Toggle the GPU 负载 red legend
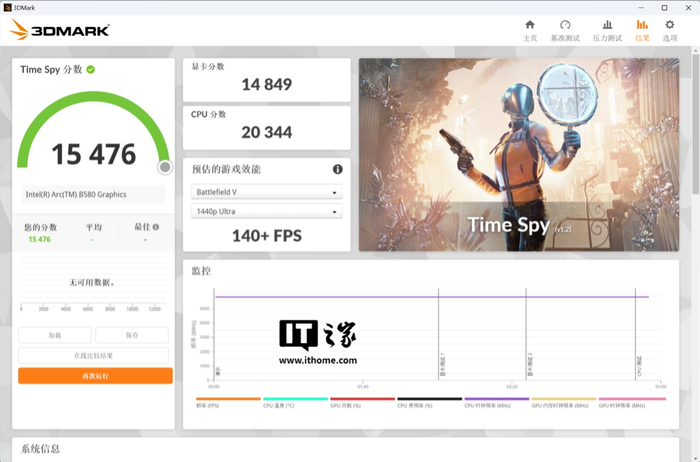This screenshot has width=700, height=462. (x=362, y=402)
